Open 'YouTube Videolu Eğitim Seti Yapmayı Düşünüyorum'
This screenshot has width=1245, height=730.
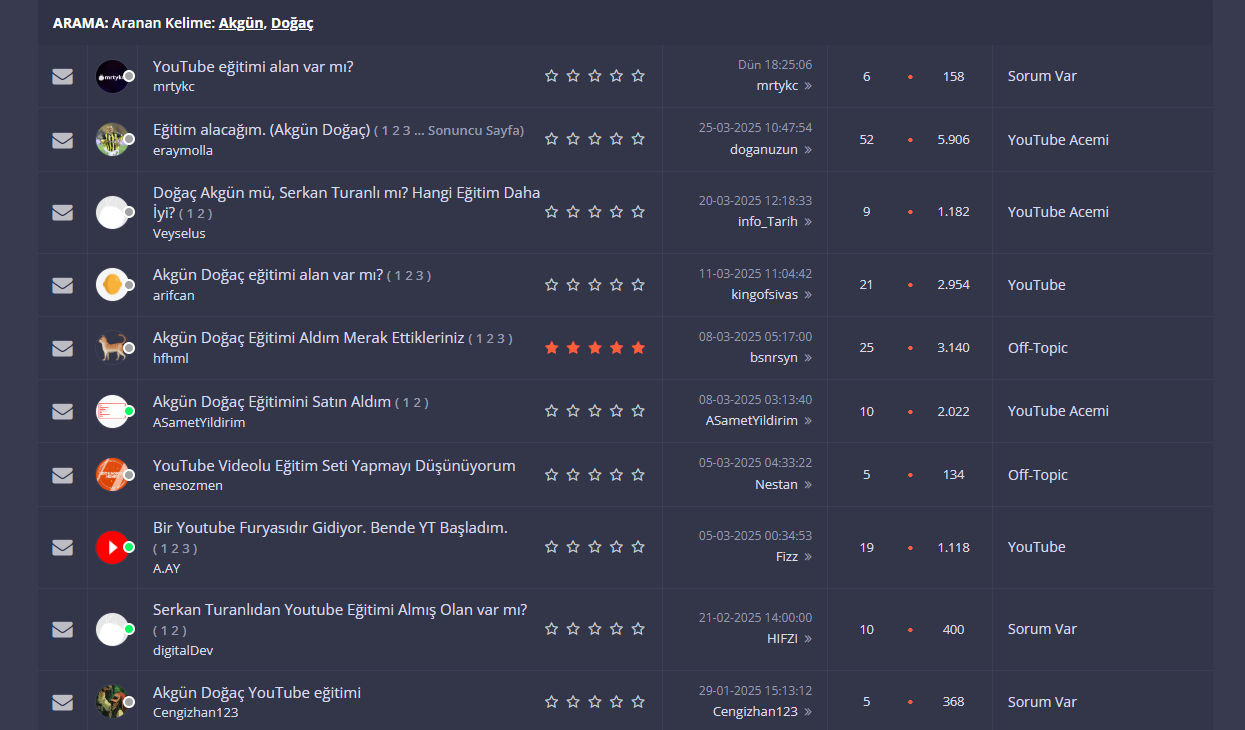(x=334, y=465)
